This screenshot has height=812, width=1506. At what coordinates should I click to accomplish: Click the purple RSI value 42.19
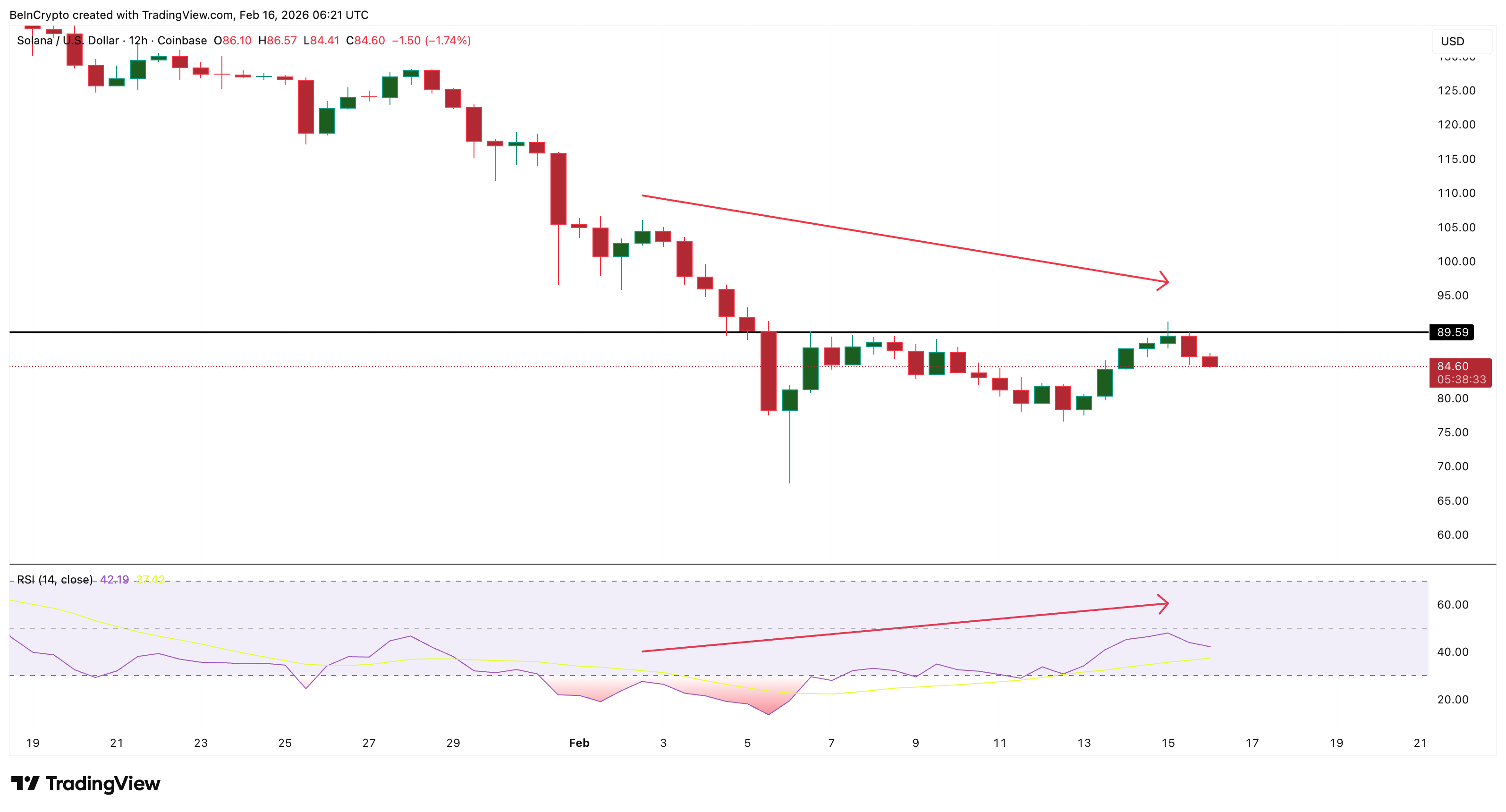click(114, 579)
